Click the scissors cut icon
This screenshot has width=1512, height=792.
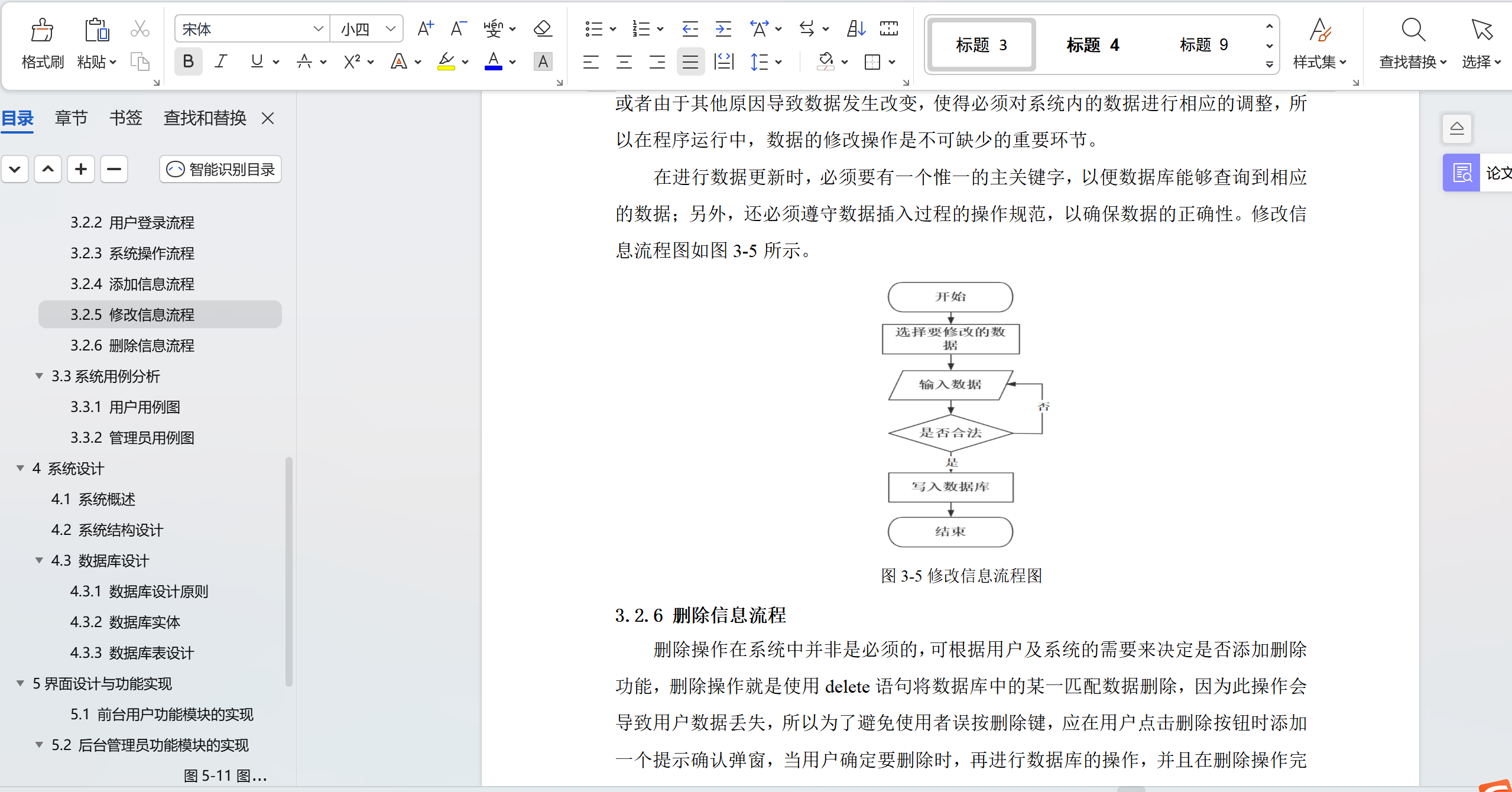[x=139, y=28]
